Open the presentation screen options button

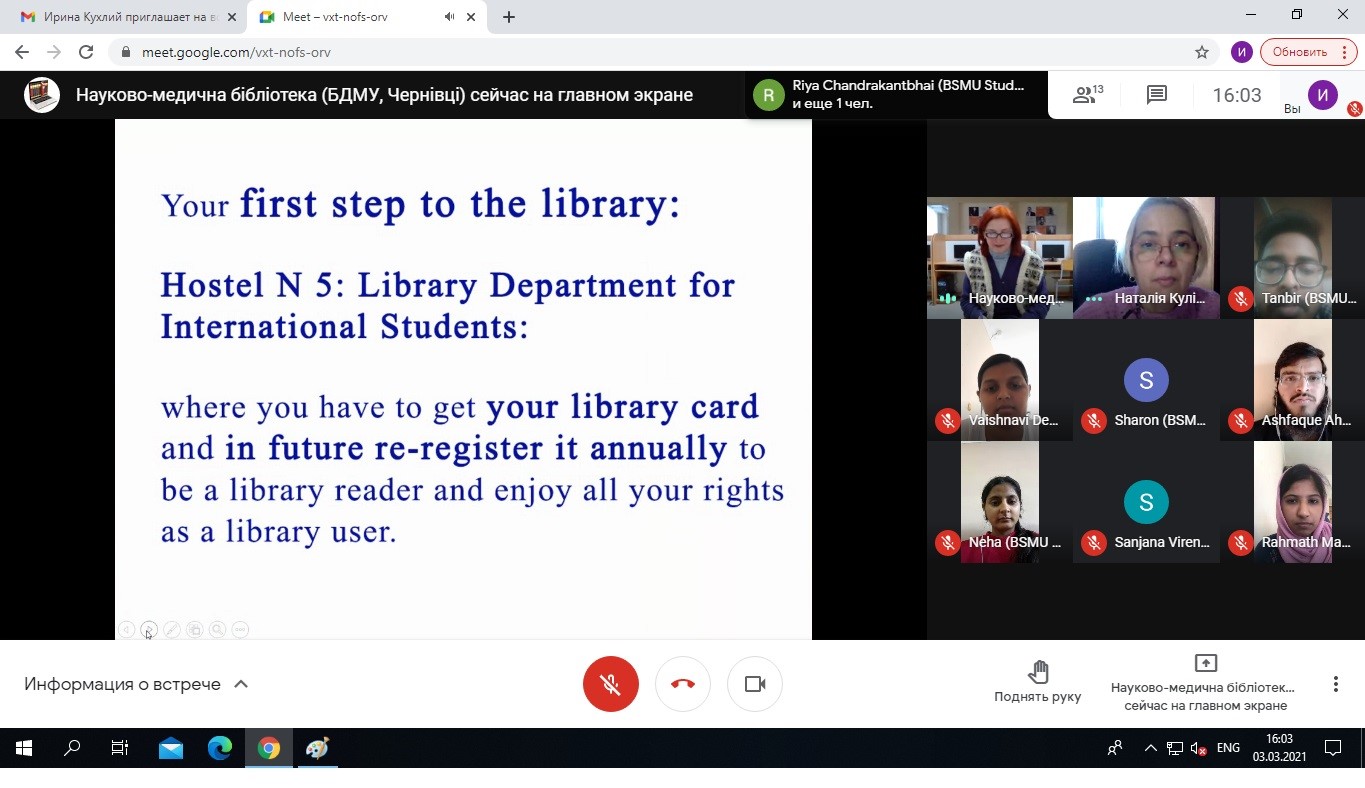point(1205,683)
